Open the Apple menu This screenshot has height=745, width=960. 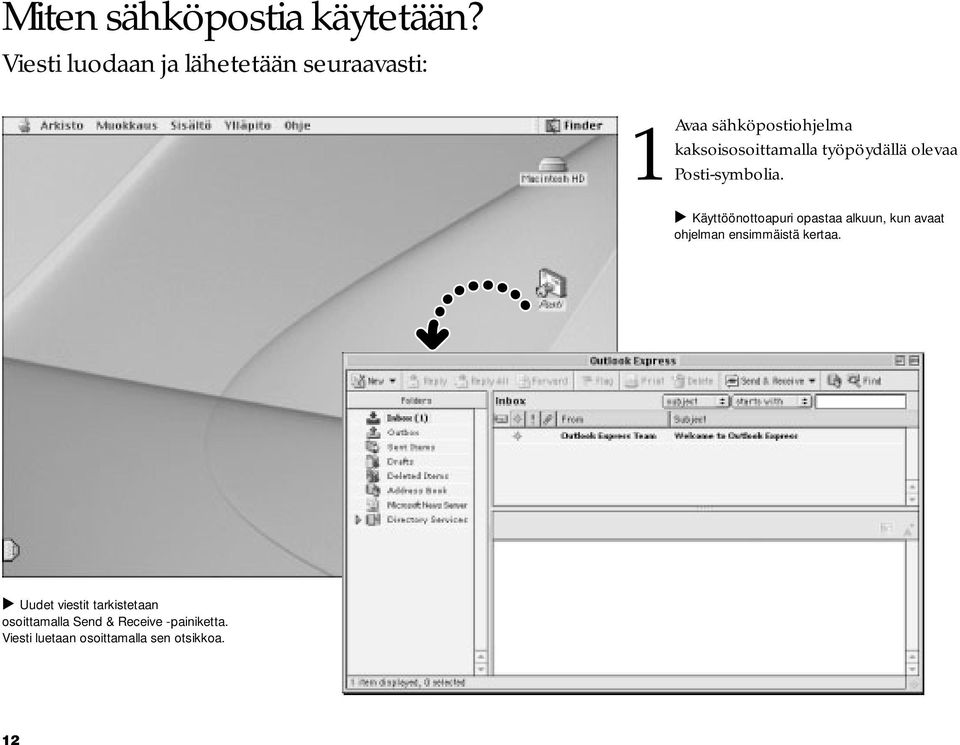pyautogui.click(x=24, y=125)
